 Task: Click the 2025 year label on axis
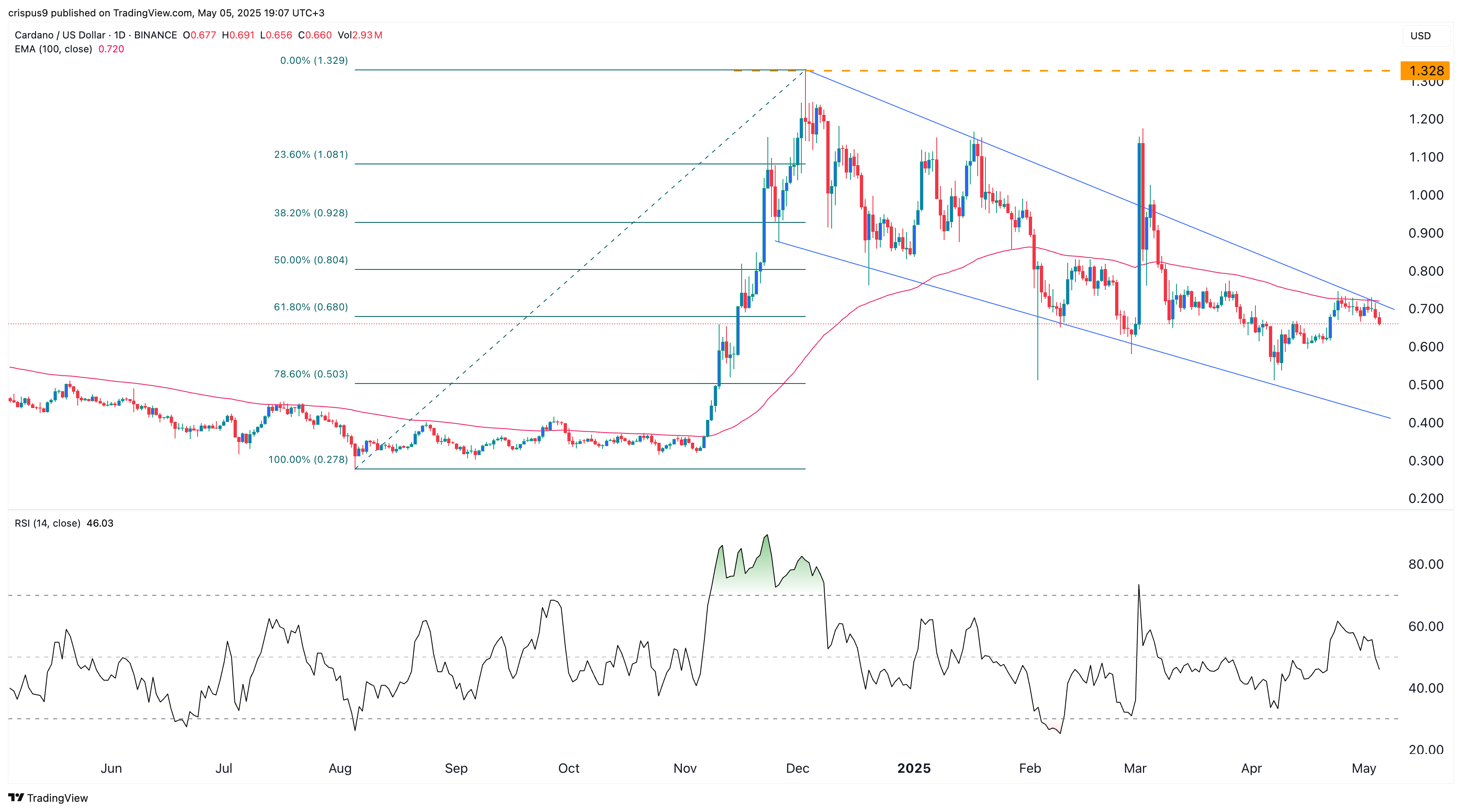pos(914,769)
